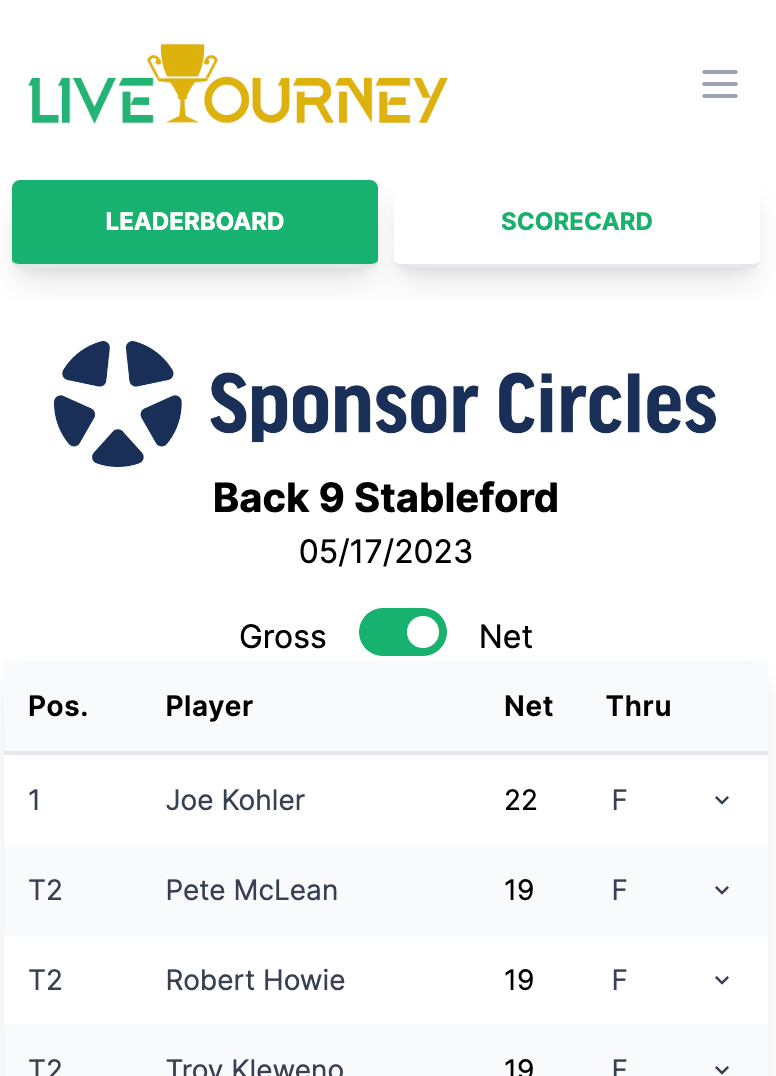Viewport: 776px width, 1076px height.
Task: Select the Net label beside the switch
Action: click(506, 637)
